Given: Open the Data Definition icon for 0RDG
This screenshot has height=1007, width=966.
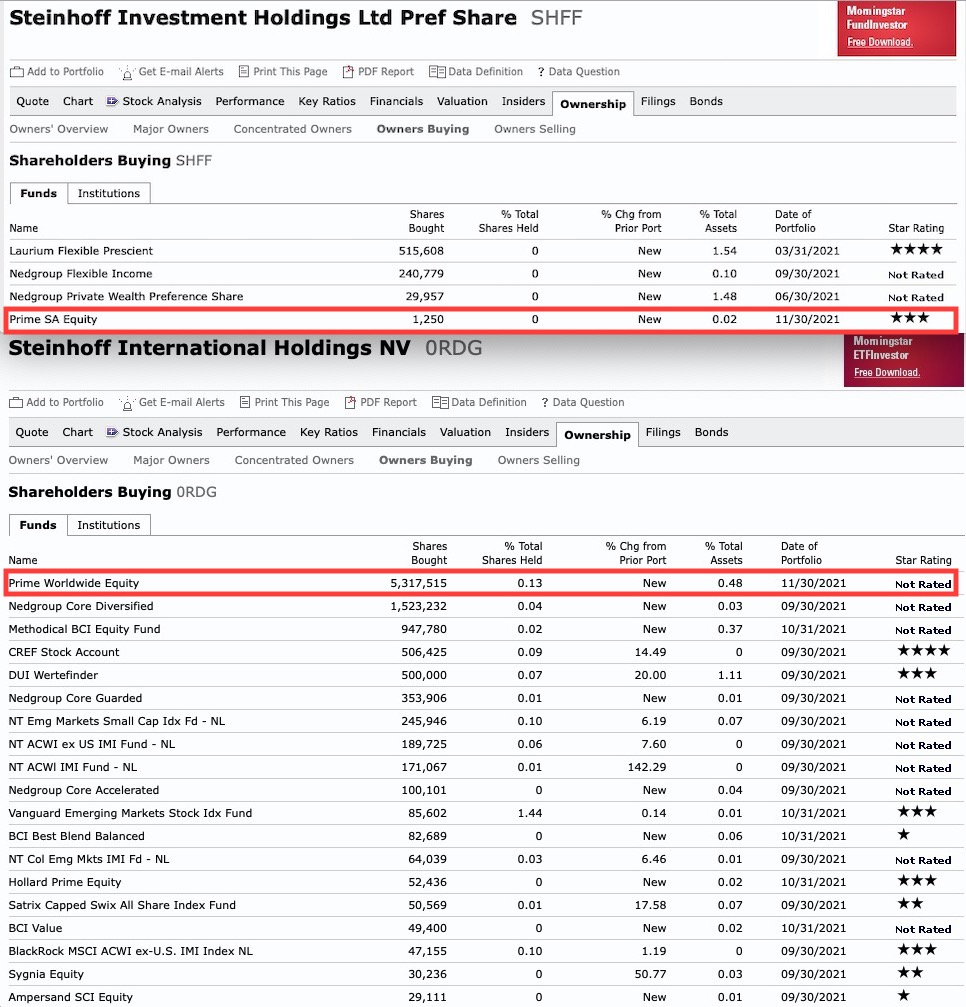Looking at the screenshot, I should pyautogui.click(x=439, y=402).
